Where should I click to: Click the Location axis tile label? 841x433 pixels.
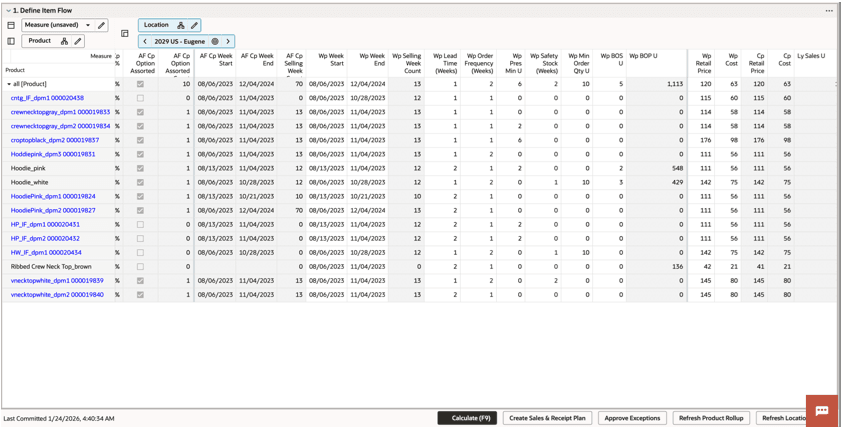[156, 25]
